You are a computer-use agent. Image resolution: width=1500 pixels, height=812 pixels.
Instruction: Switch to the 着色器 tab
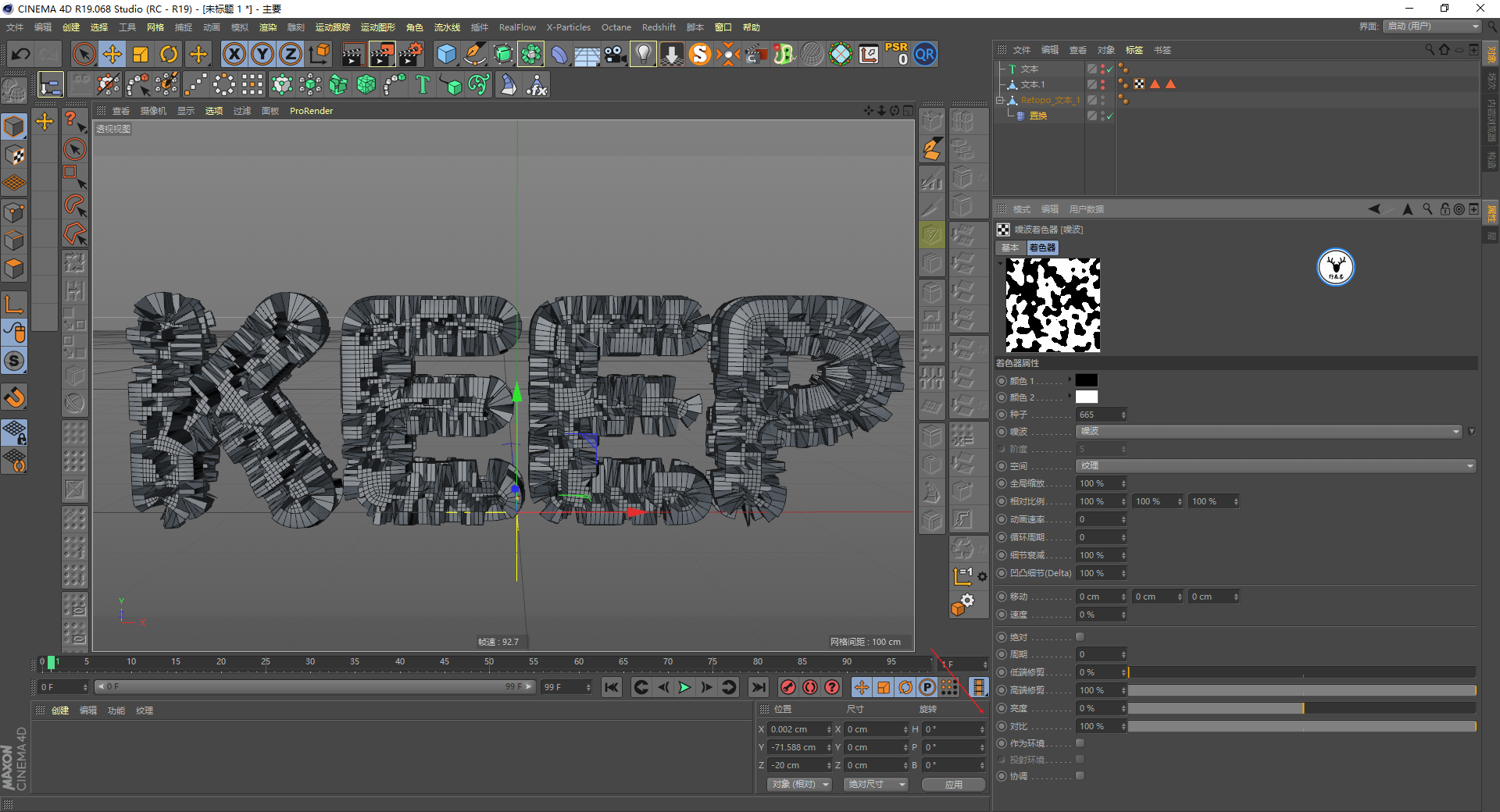(1042, 248)
